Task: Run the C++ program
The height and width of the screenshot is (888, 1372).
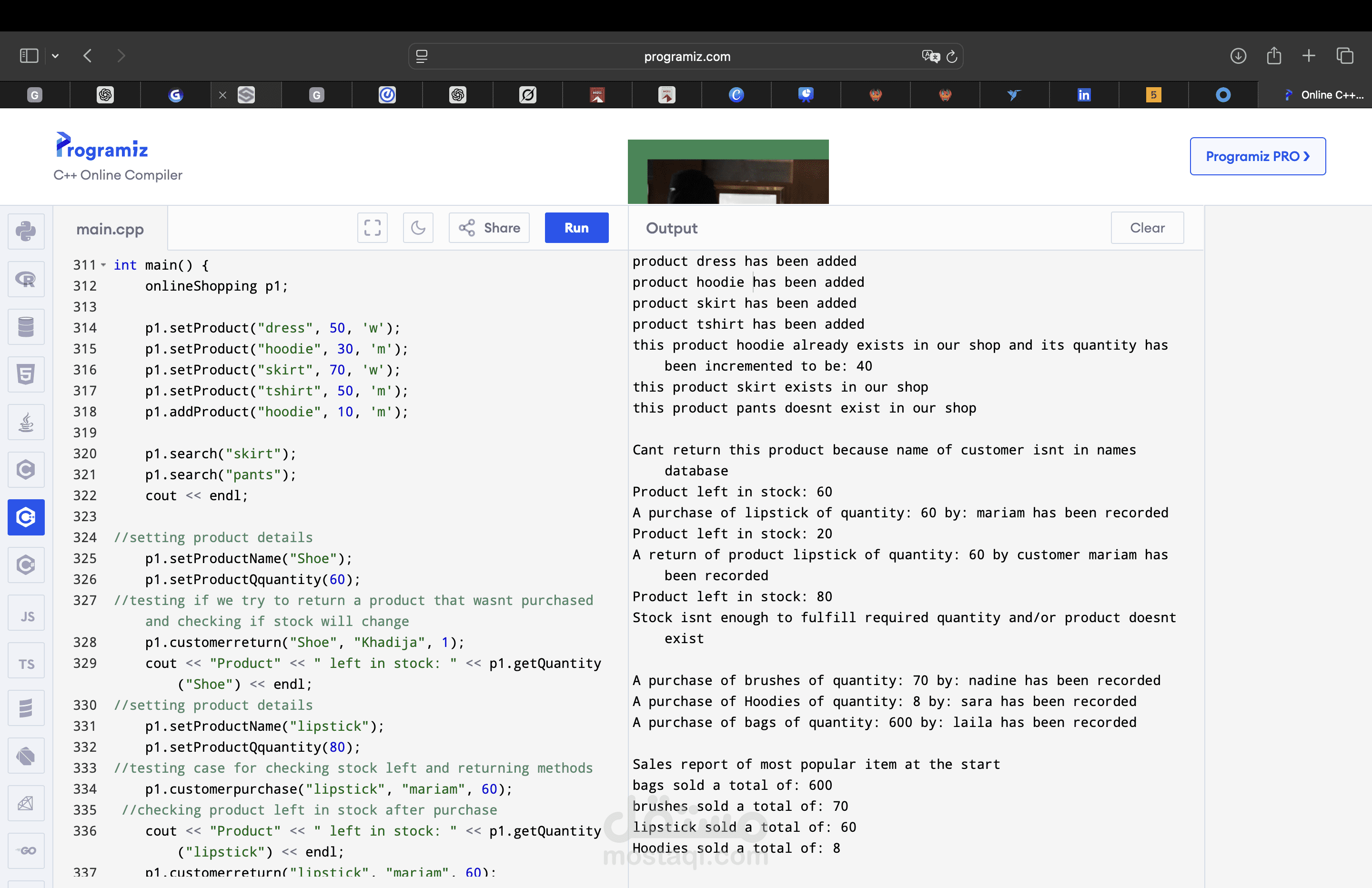Action: (576, 228)
